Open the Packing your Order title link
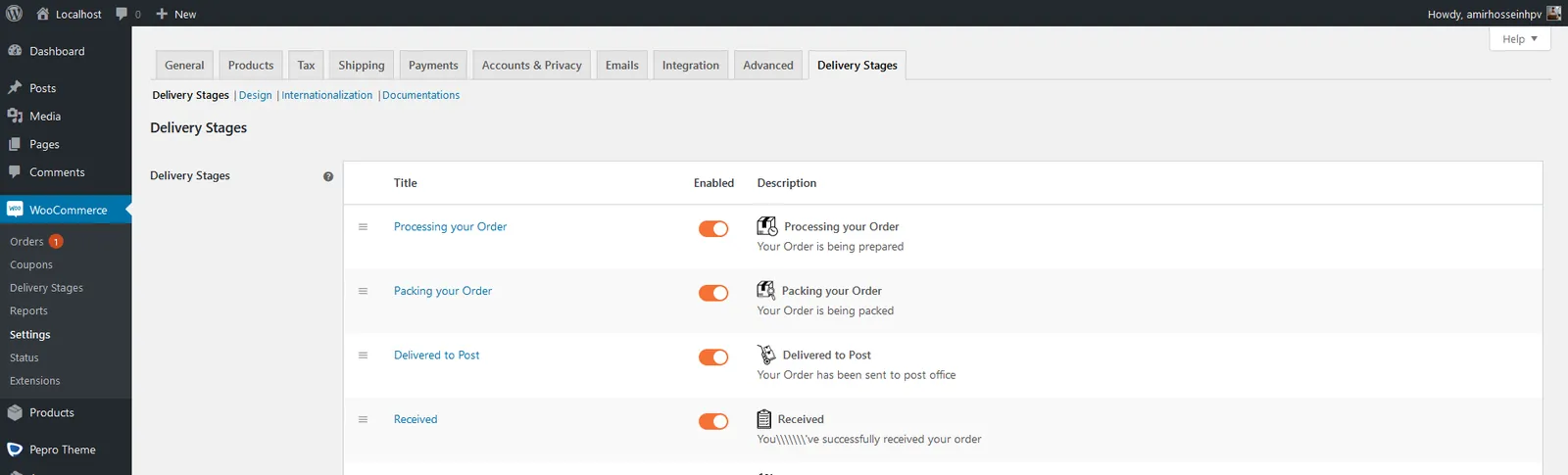Image resolution: width=1568 pixels, height=475 pixels. [443, 291]
